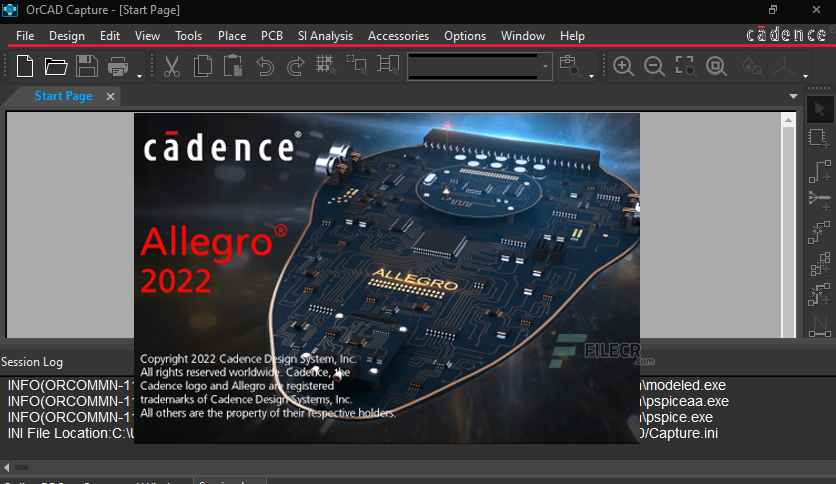
Task: Switch to the Start Page tab
Action: click(63, 96)
